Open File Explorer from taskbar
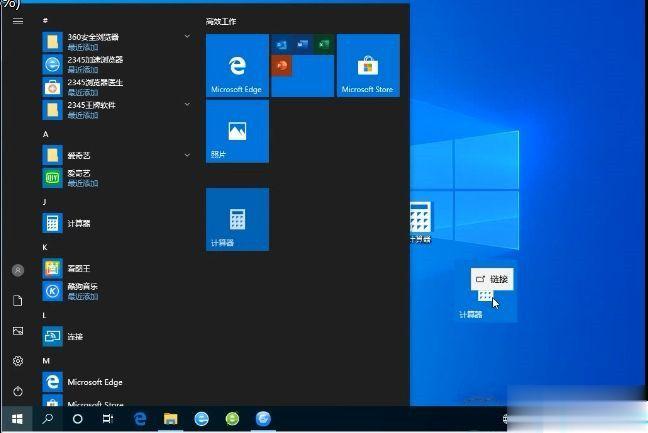 coord(170,419)
